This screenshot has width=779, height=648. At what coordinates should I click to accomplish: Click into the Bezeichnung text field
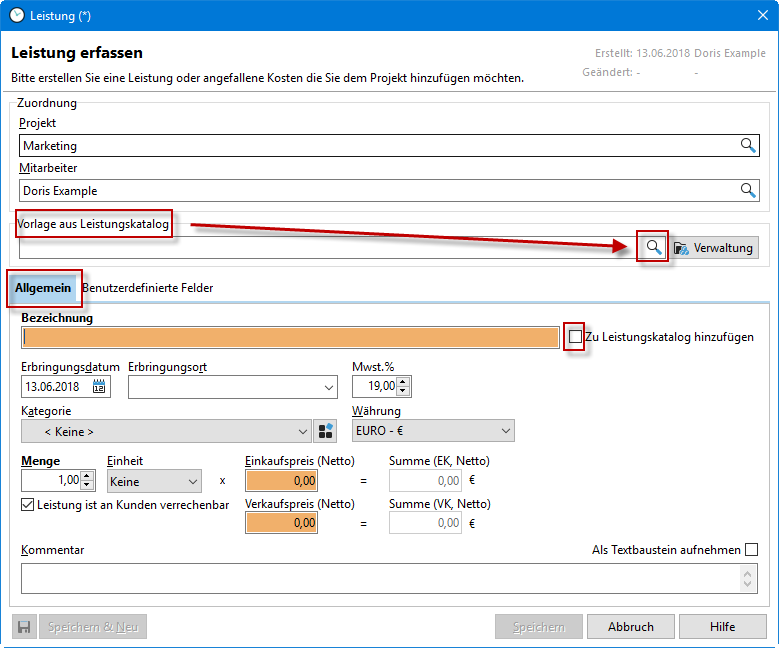click(x=288, y=338)
